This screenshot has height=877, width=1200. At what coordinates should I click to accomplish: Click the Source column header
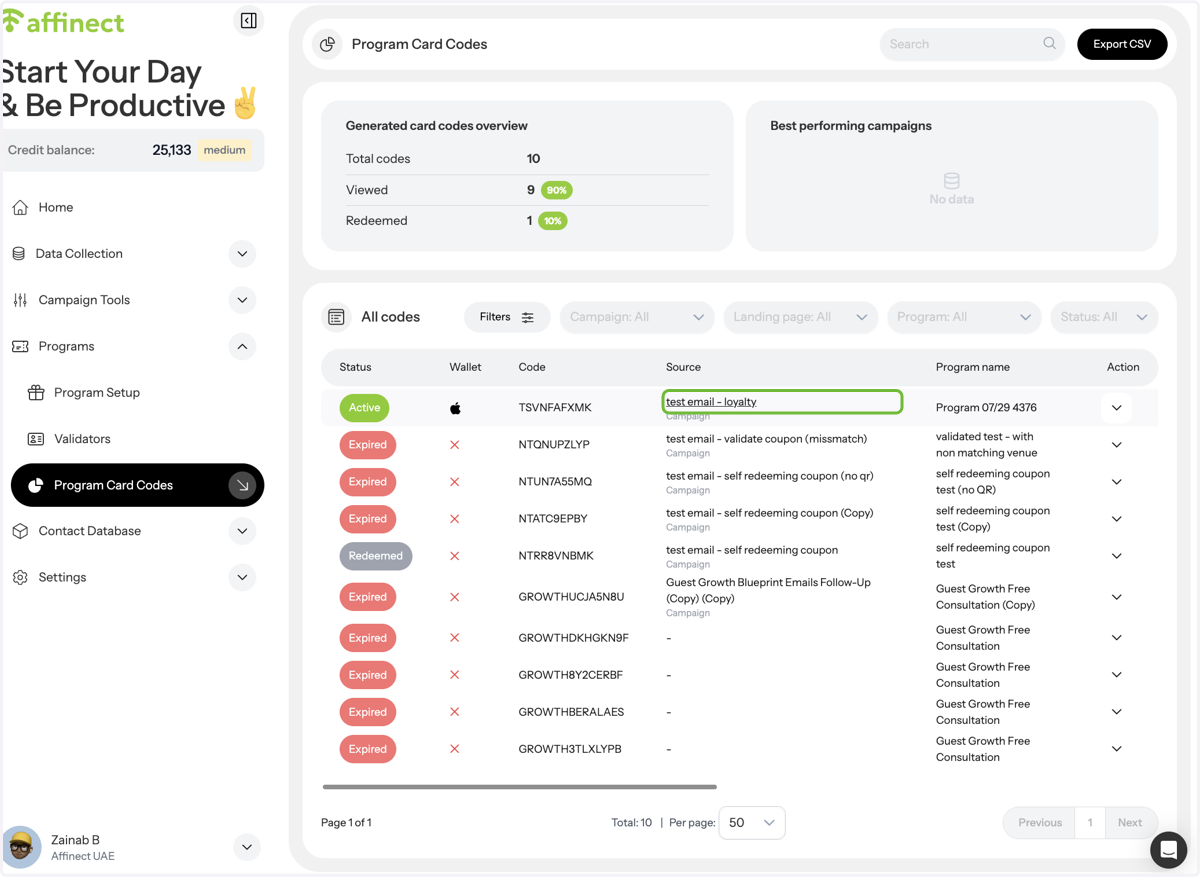pos(683,367)
